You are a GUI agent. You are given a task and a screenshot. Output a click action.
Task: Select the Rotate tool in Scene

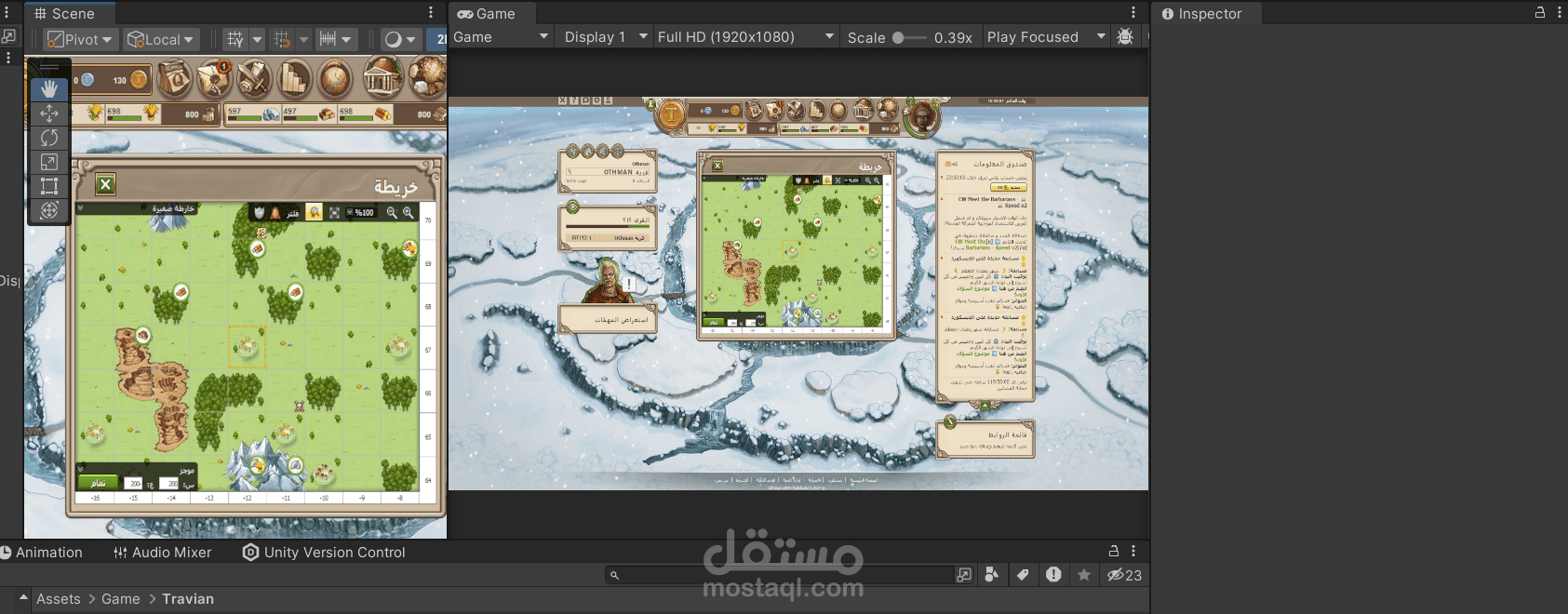pyautogui.click(x=49, y=138)
